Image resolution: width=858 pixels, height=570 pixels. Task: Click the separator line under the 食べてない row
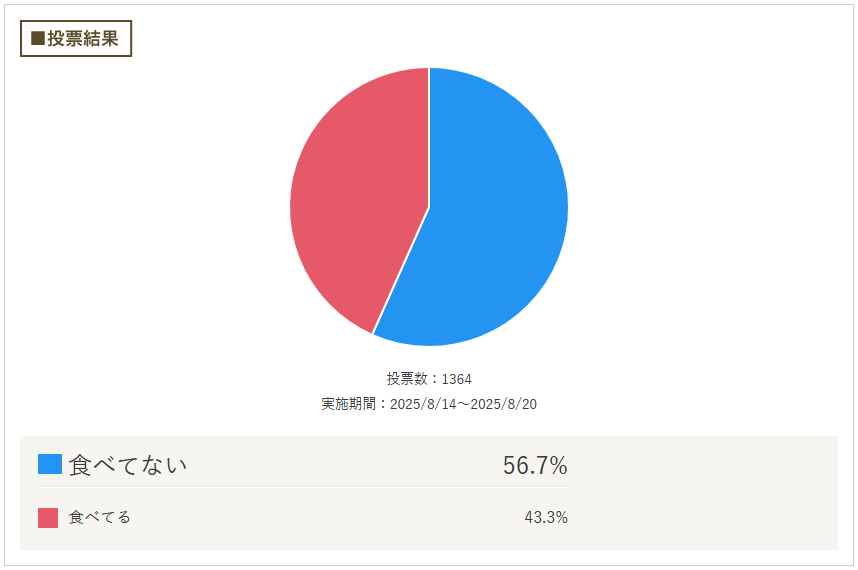[303, 486]
